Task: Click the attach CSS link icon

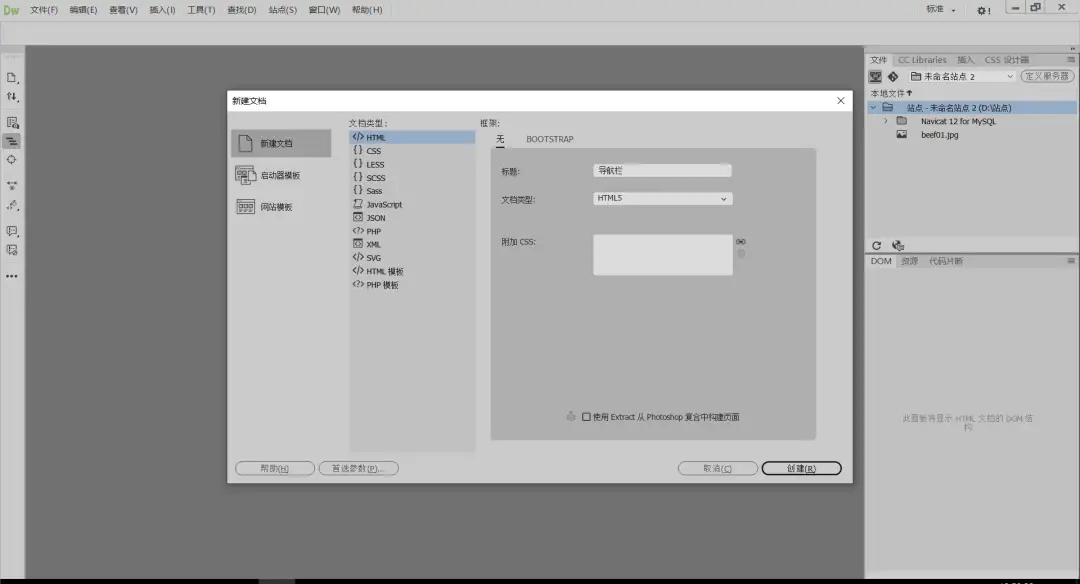Action: coord(741,242)
